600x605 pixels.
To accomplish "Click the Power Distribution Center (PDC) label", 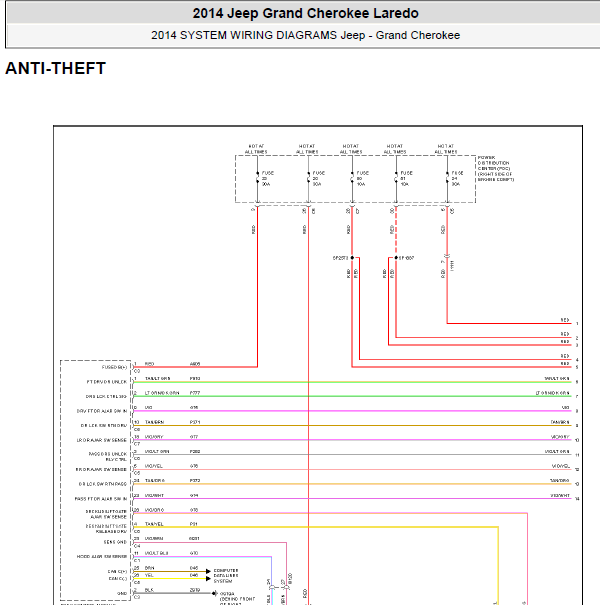I will click(x=496, y=169).
